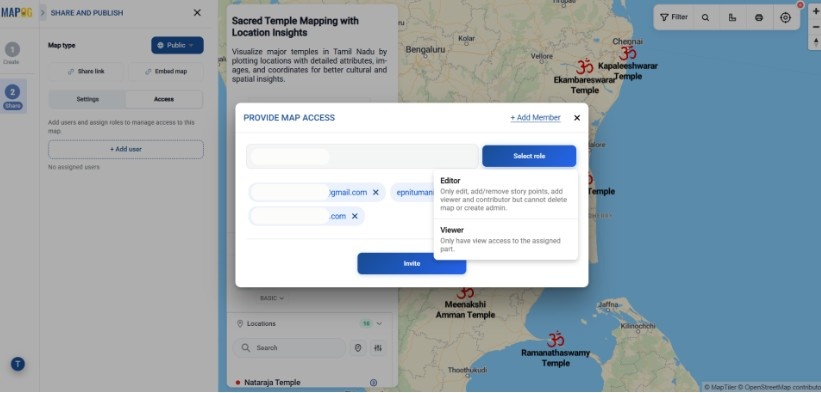Click the Meenakshi Amman Temple label

pos(465,309)
